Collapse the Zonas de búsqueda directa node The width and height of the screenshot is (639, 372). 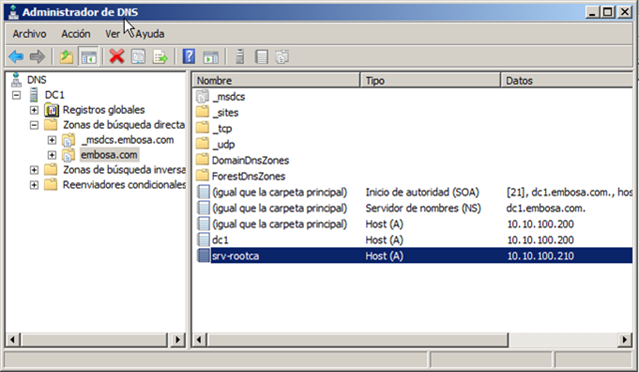[x=34, y=125]
